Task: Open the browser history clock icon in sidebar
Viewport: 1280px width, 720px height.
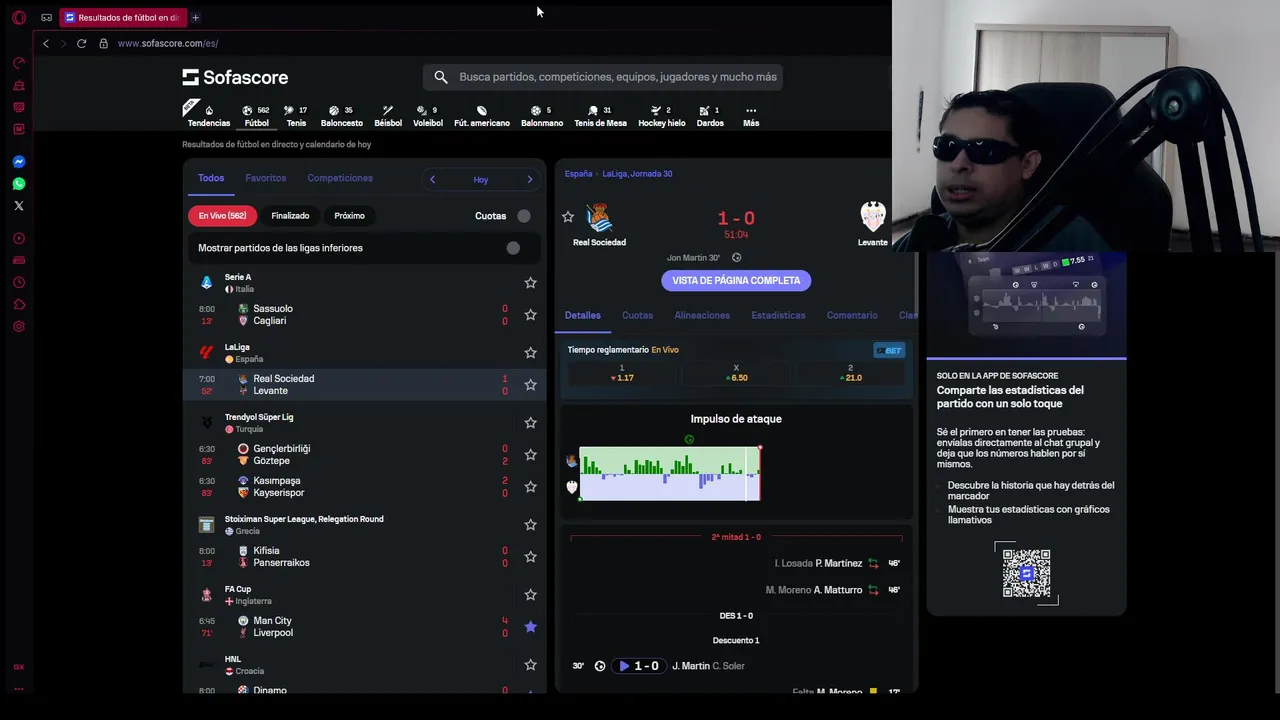Action: pyautogui.click(x=18, y=282)
